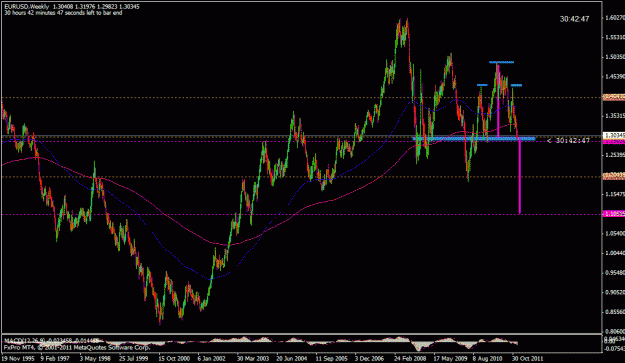The height and width of the screenshot is (363, 625).
Task: Click the 30 Oct 2011 date label
Action: coord(527,358)
